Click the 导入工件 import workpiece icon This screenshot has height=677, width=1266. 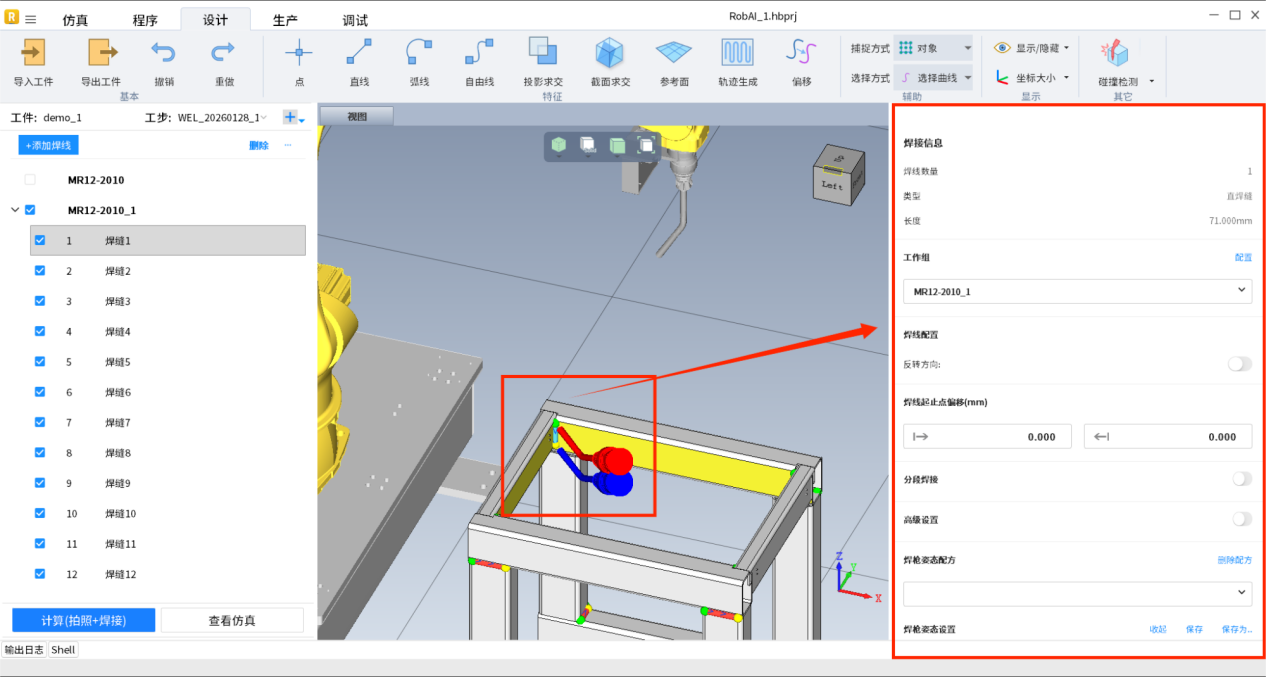33,53
